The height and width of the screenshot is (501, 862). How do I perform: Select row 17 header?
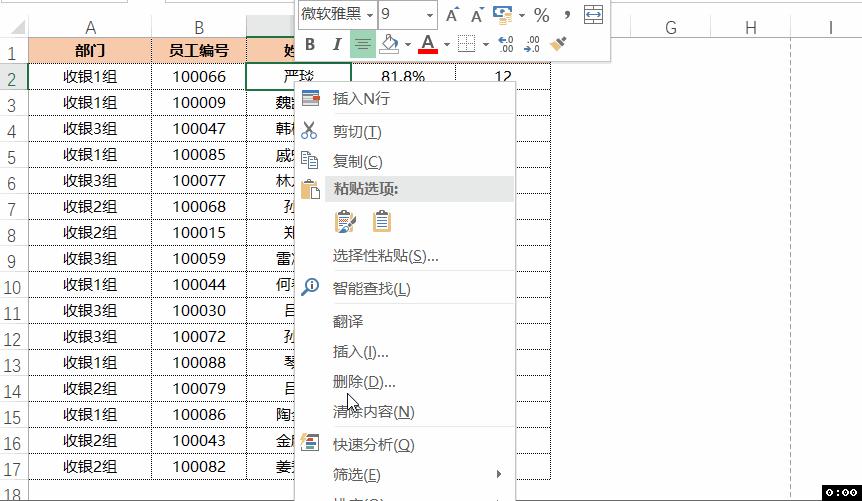pos(12,469)
